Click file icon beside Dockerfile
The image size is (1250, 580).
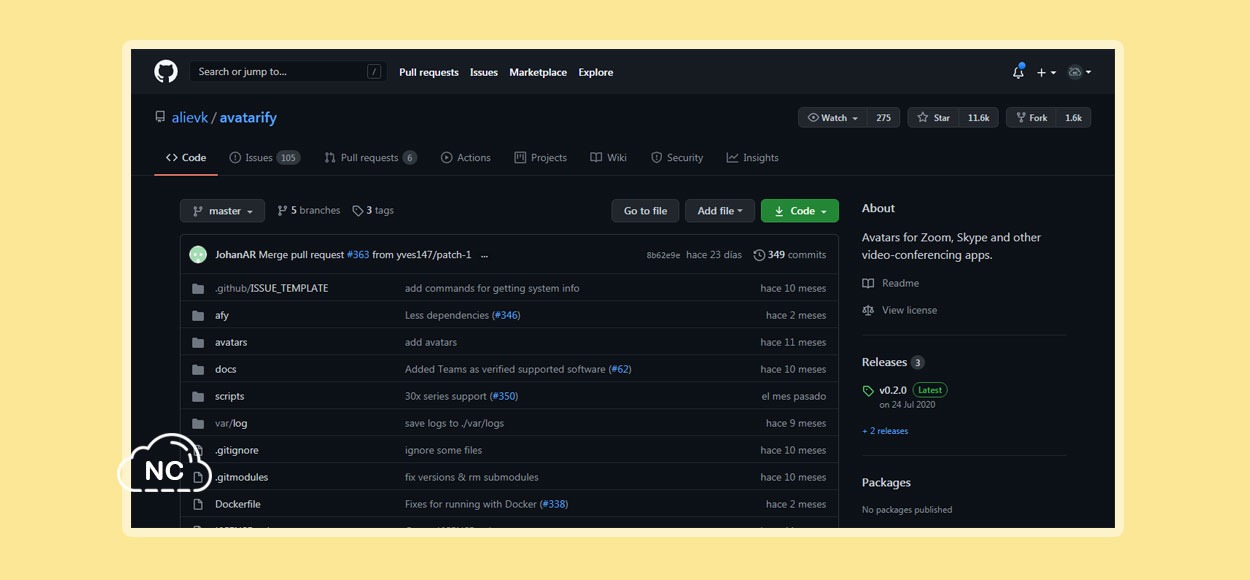pos(198,504)
